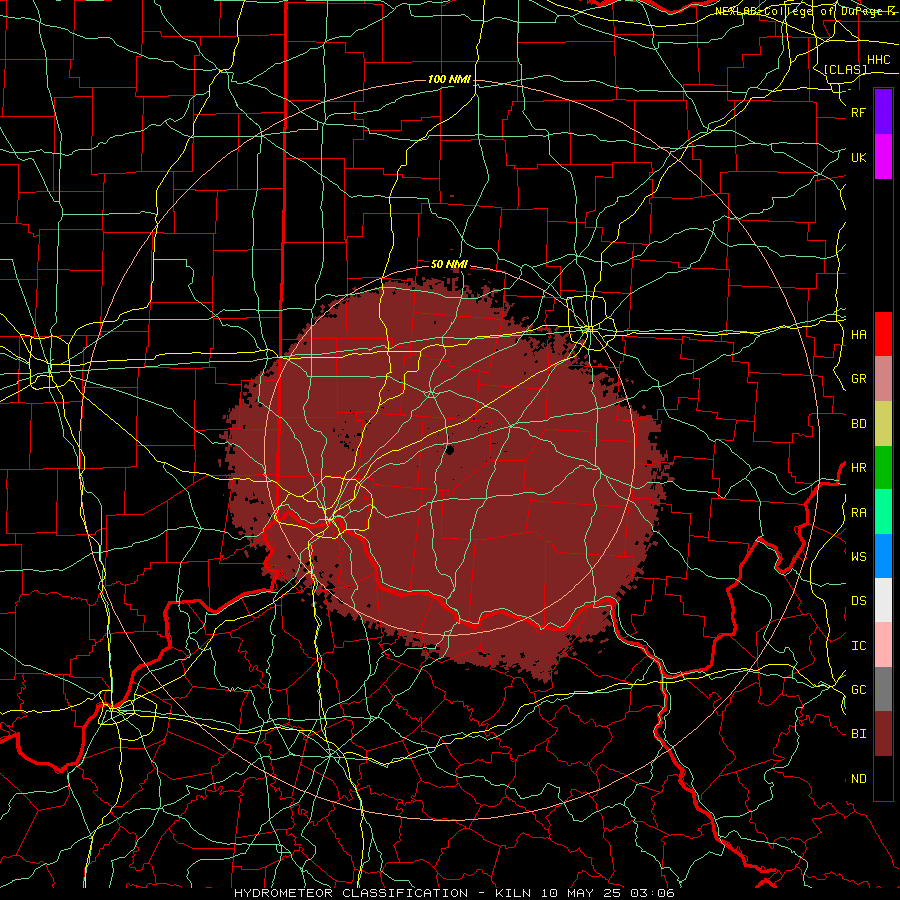Click the 'GR' legend label
Screen dimensions: 900x900
pyautogui.click(x=859, y=379)
